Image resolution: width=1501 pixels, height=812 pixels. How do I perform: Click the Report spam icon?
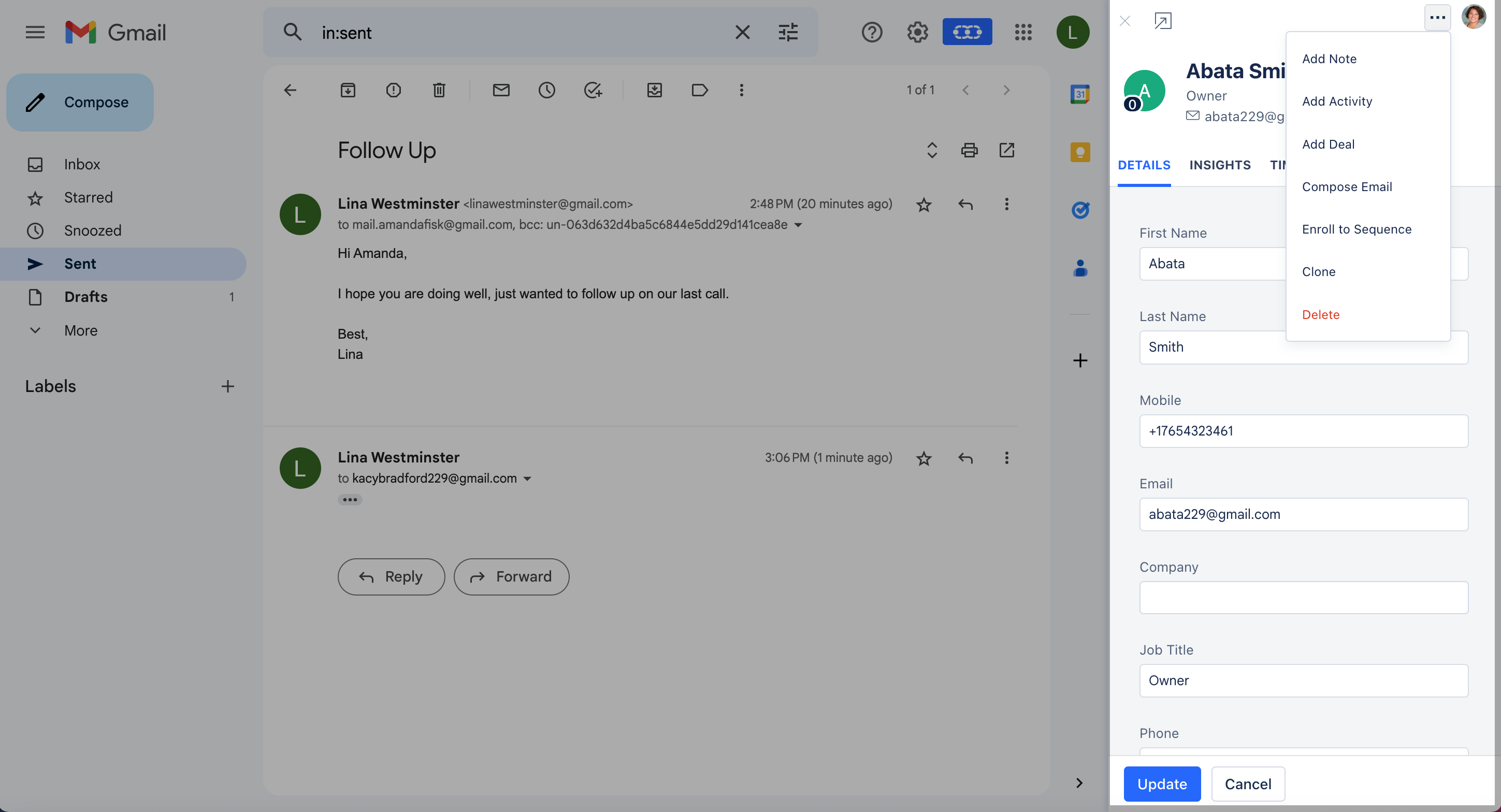point(393,90)
